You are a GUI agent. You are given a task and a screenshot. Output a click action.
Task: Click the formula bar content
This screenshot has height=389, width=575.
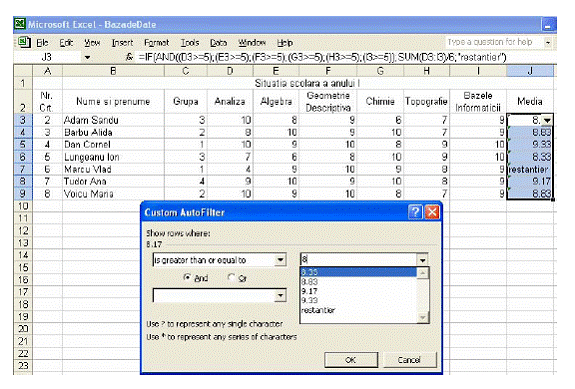pos(323,57)
